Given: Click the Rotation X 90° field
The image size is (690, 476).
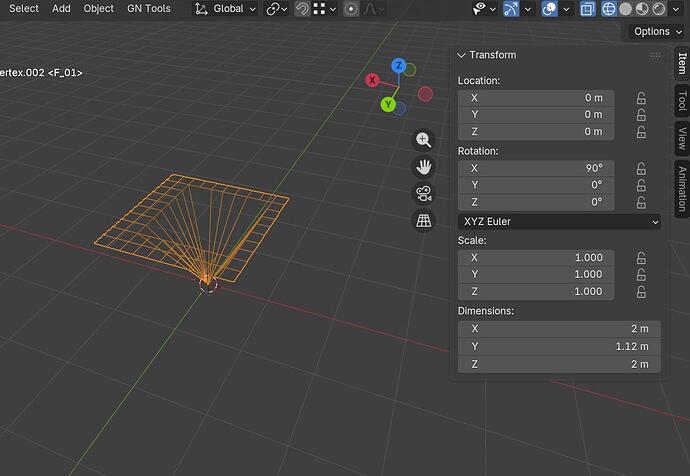Looking at the screenshot, I should click(x=536, y=168).
